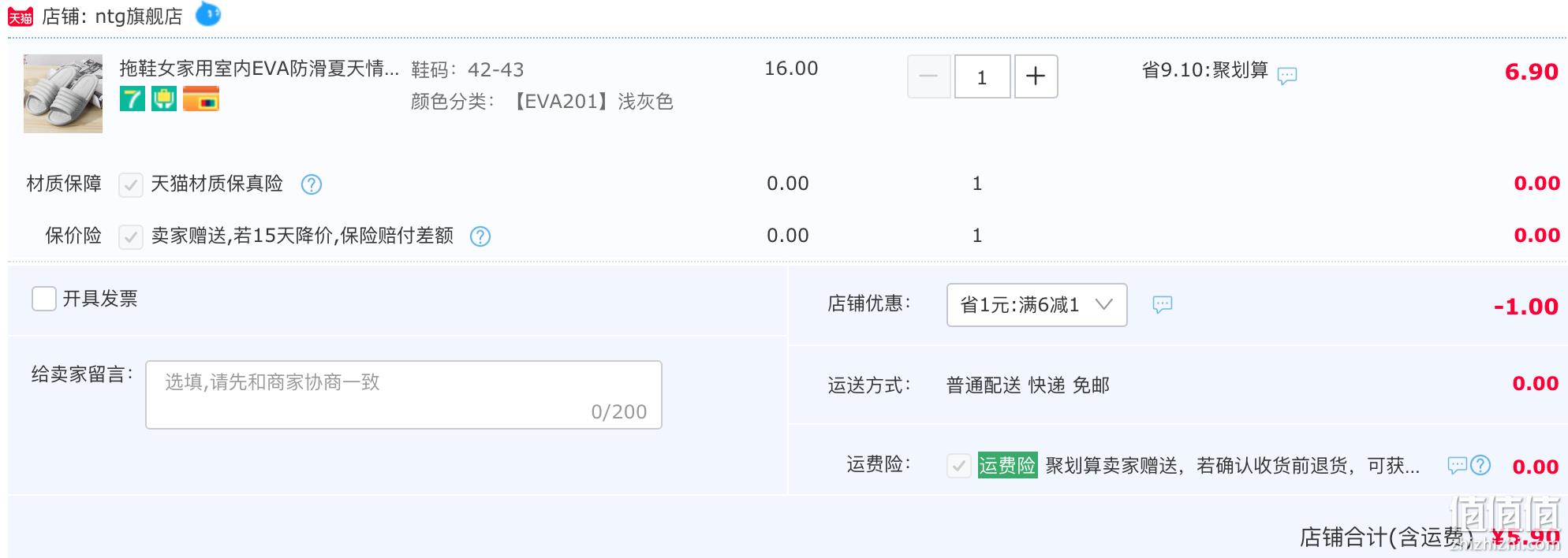Click the 拖鞋女家用室内EVA product title link
Image resolution: width=1568 pixels, height=558 pixels.
[x=259, y=69]
